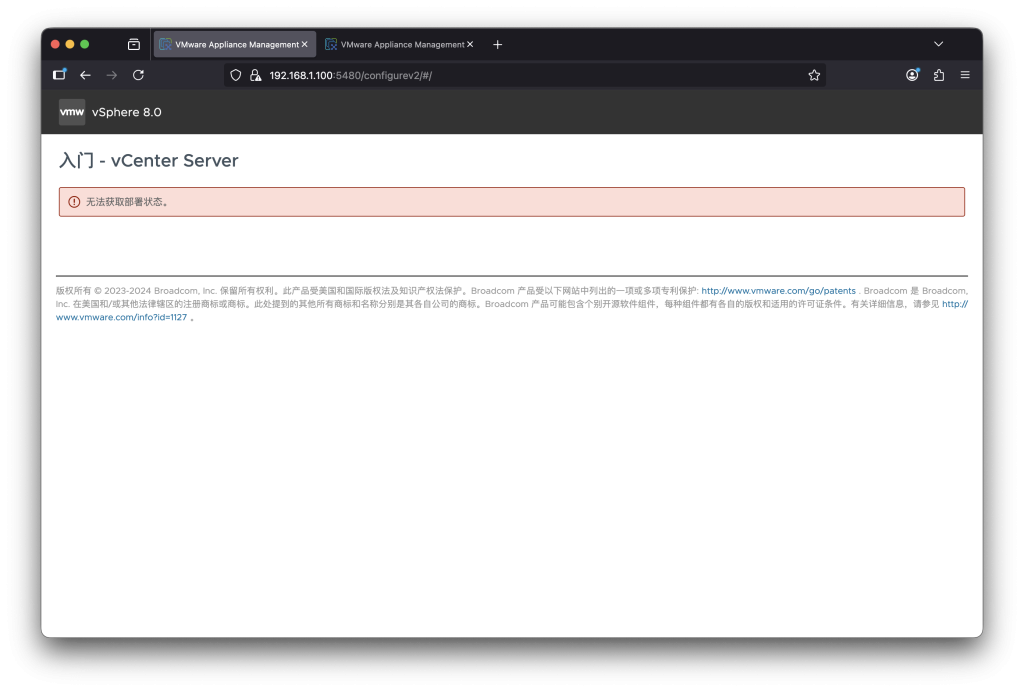Switch to the second VMware Appliance Management tab

[398, 43]
